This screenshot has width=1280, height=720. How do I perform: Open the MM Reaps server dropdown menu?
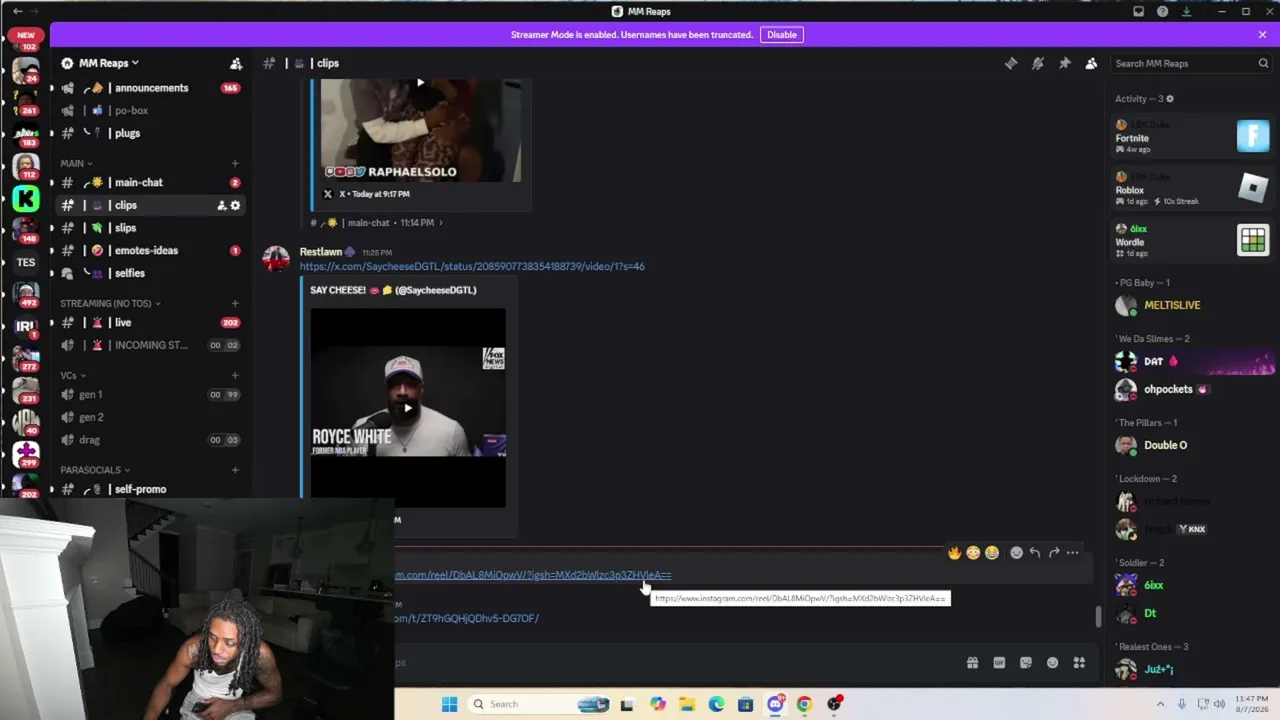pos(108,63)
